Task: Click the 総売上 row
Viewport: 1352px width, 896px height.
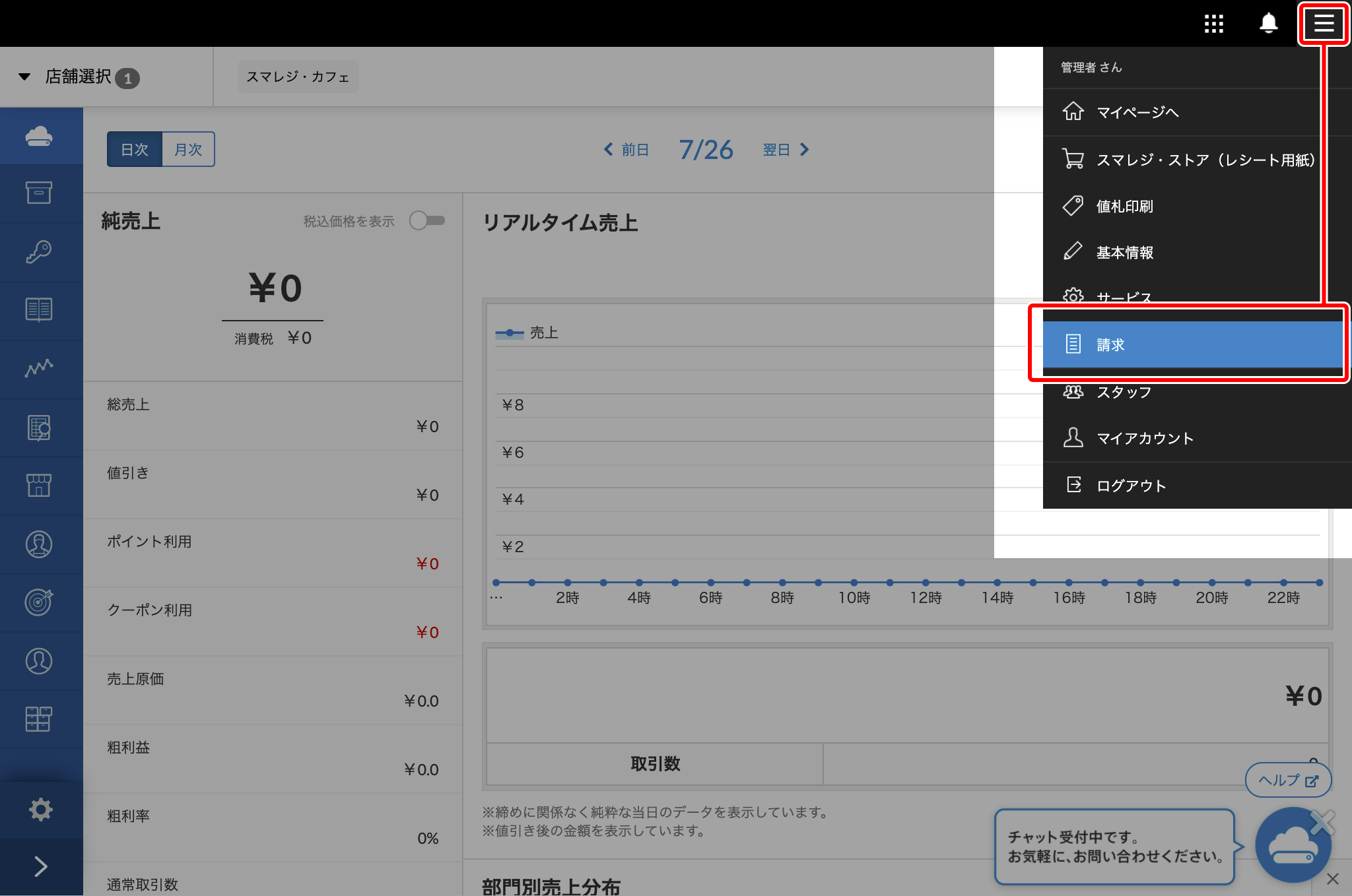Action: pos(273,416)
